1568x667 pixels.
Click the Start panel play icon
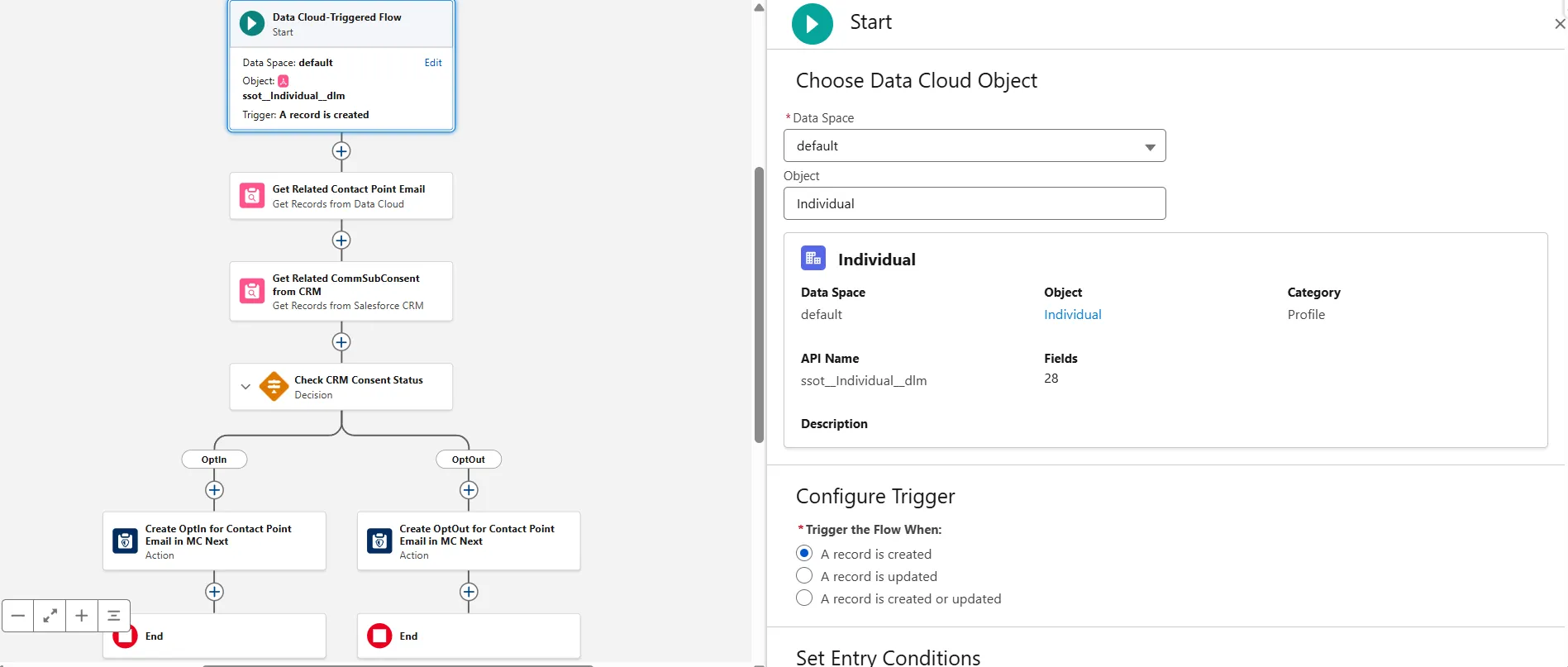(x=813, y=24)
